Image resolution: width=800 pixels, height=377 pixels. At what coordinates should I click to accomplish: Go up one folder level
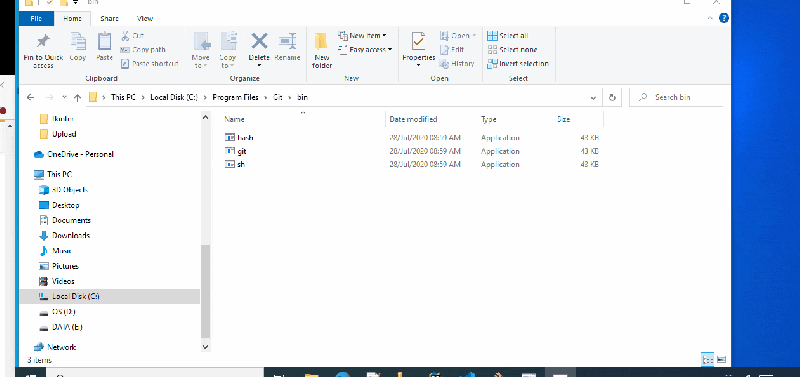click(x=77, y=97)
